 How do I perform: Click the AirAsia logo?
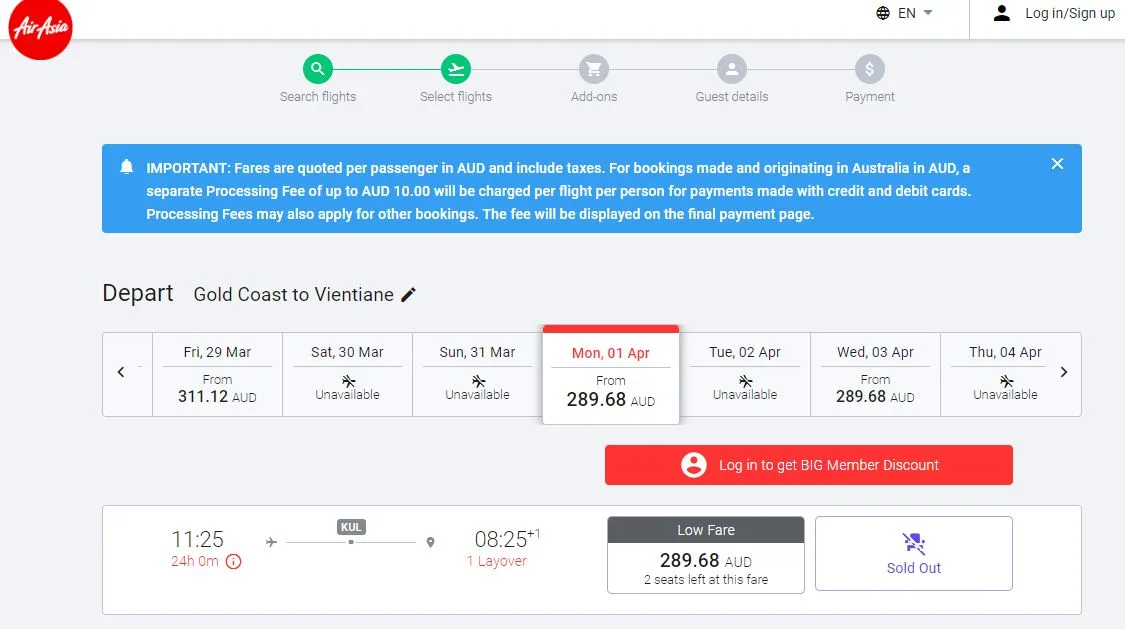pyautogui.click(x=42, y=29)
